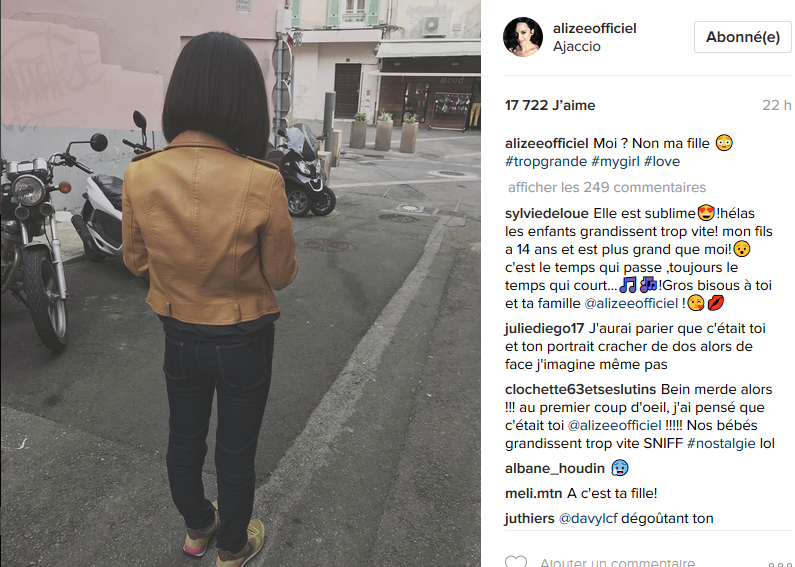Open alizeeofficiel profile avatar picture
The width and height of the screenshot is (795, 567).
523,37
